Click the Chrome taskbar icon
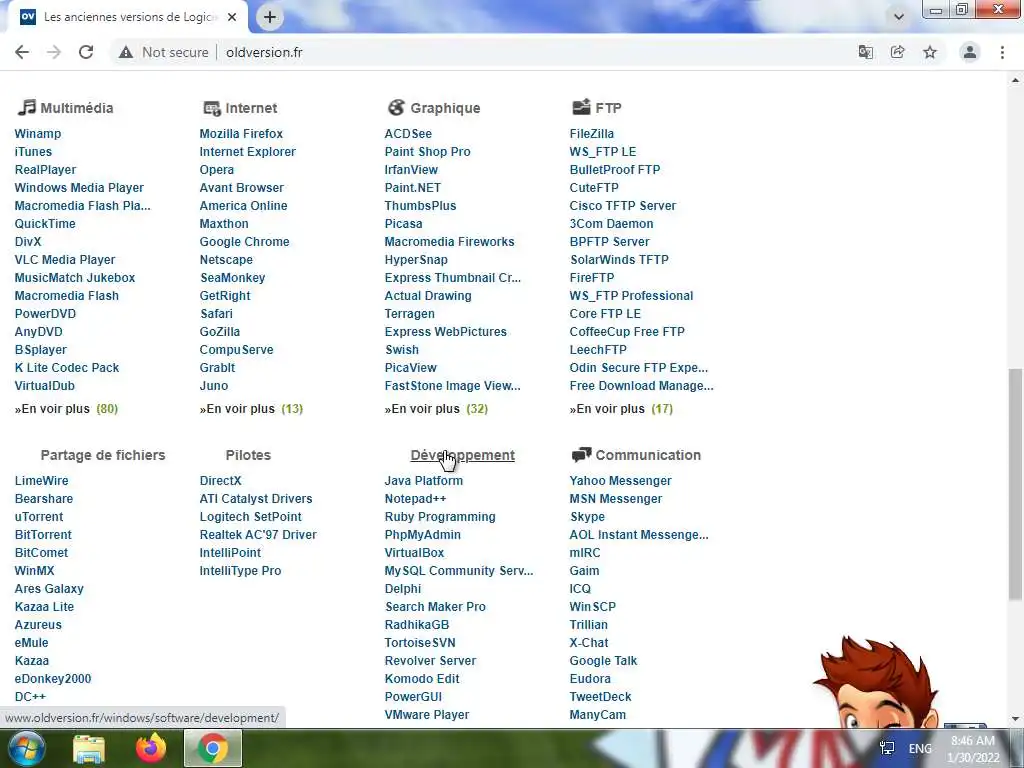This screenshot has height=768, width=1024. [x=213, y=748]
